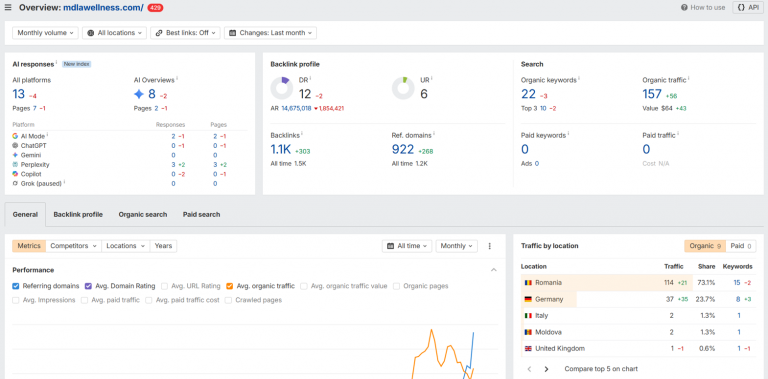768x379 pixels.
Task: Enable the Organic pages checkbox
Action: (397, 286)
